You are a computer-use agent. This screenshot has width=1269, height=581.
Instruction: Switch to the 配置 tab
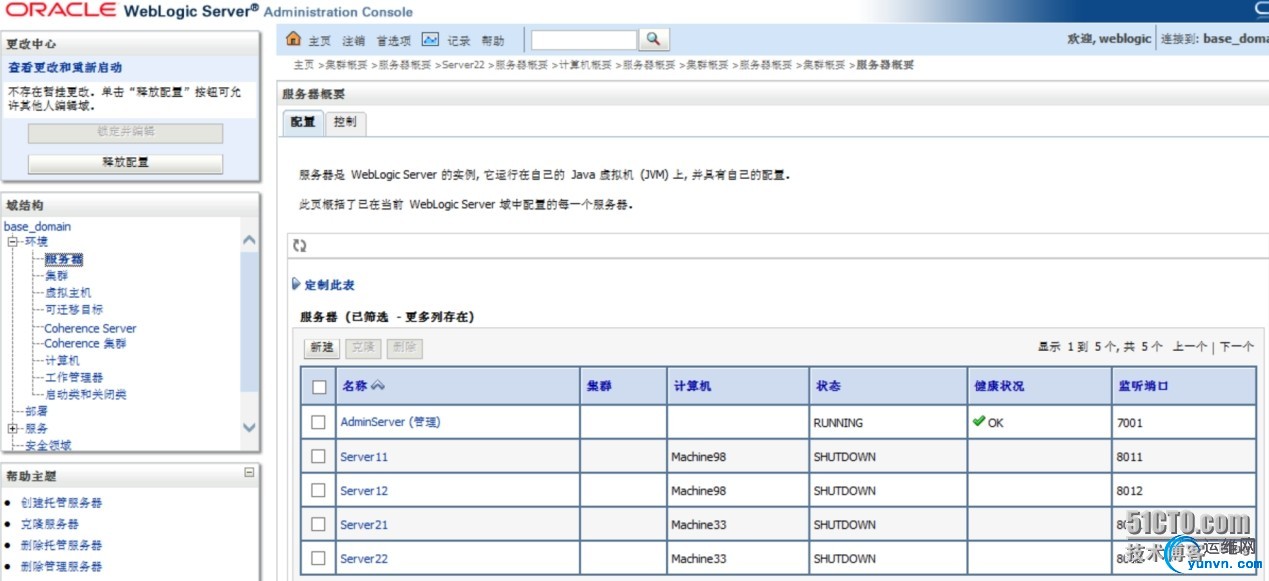coord(303,122)
